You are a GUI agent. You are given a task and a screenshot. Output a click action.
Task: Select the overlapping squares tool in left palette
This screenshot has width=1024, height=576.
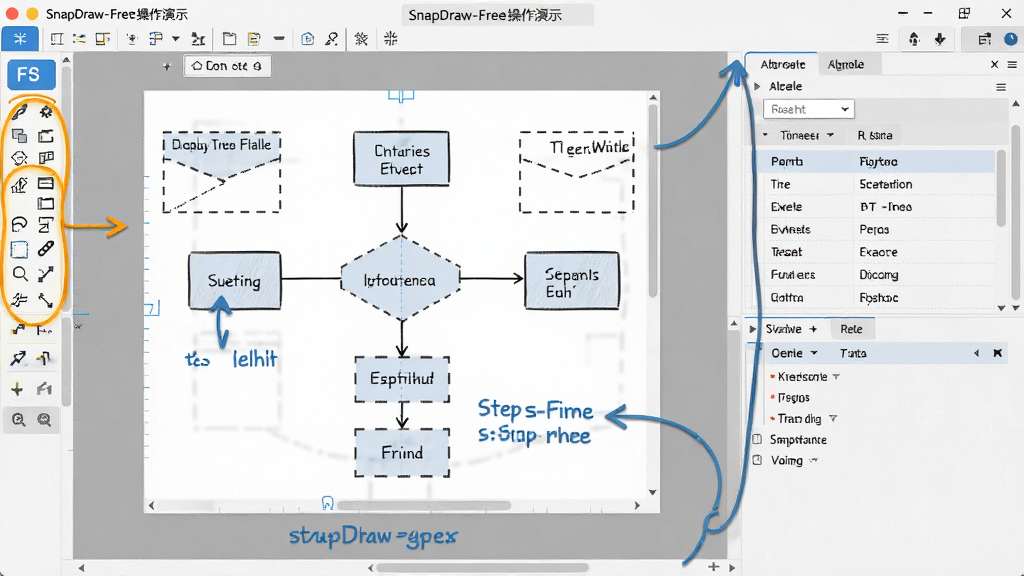(x=20, y=136)
